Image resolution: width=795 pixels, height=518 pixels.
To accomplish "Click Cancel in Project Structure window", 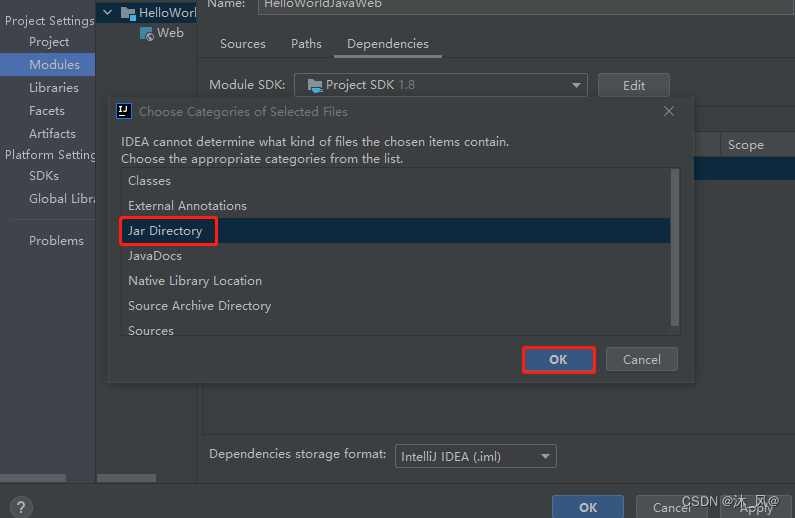I will click(x=671, y=507).
